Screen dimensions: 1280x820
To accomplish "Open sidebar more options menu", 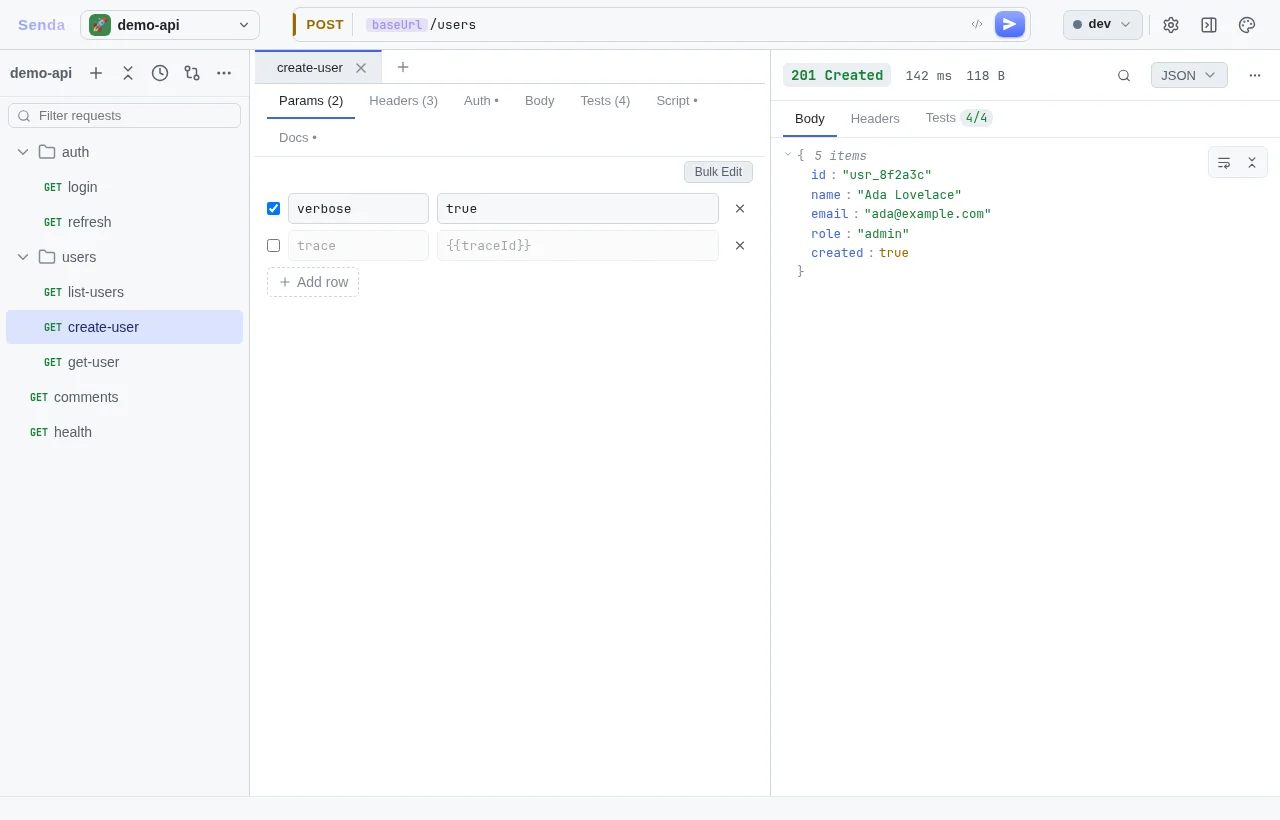I will (x=224, y=73).
